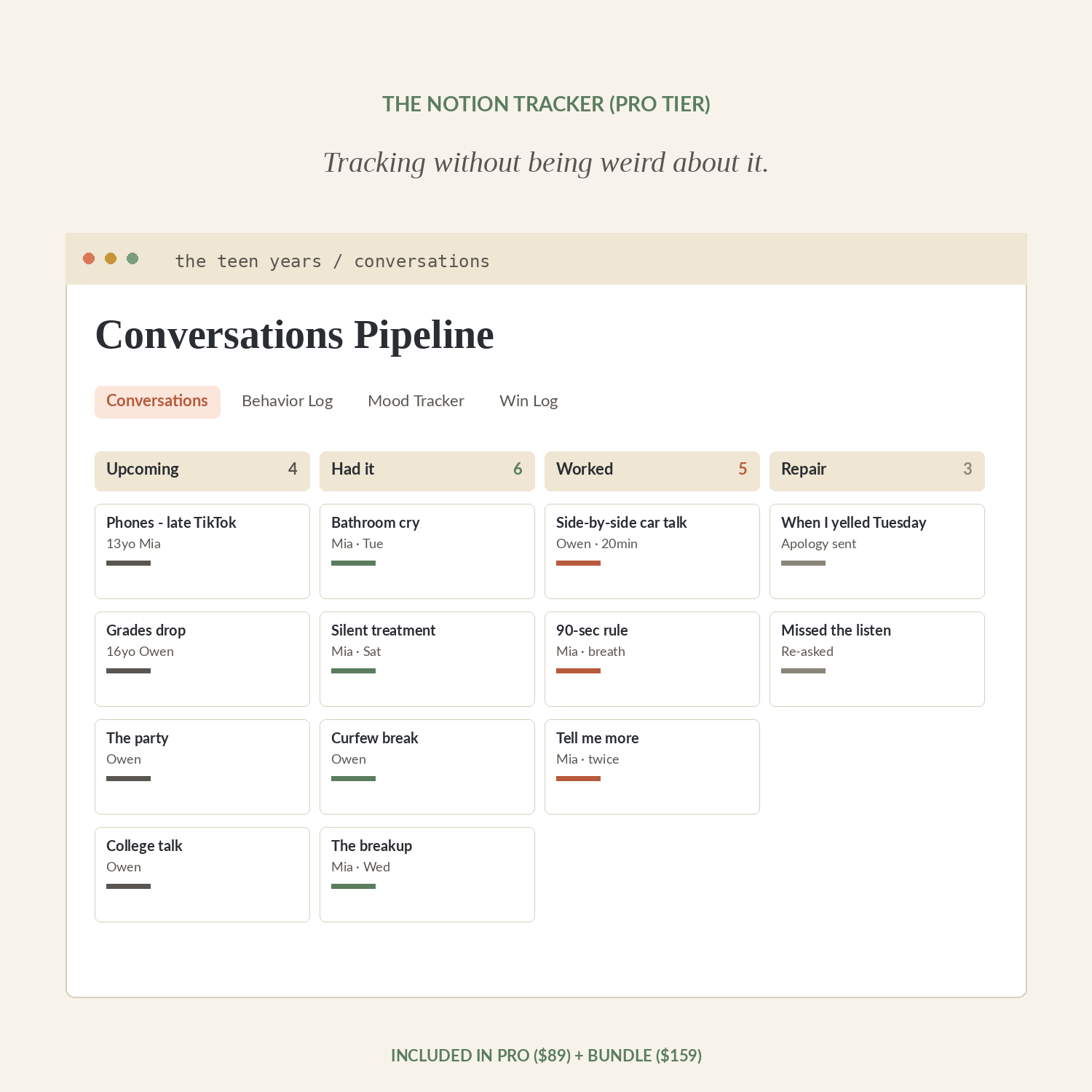Switch to the Behavior Log tab
Image resolution: width=1092 pixels, height=1092 pixels.
click(x=288, y=401)
